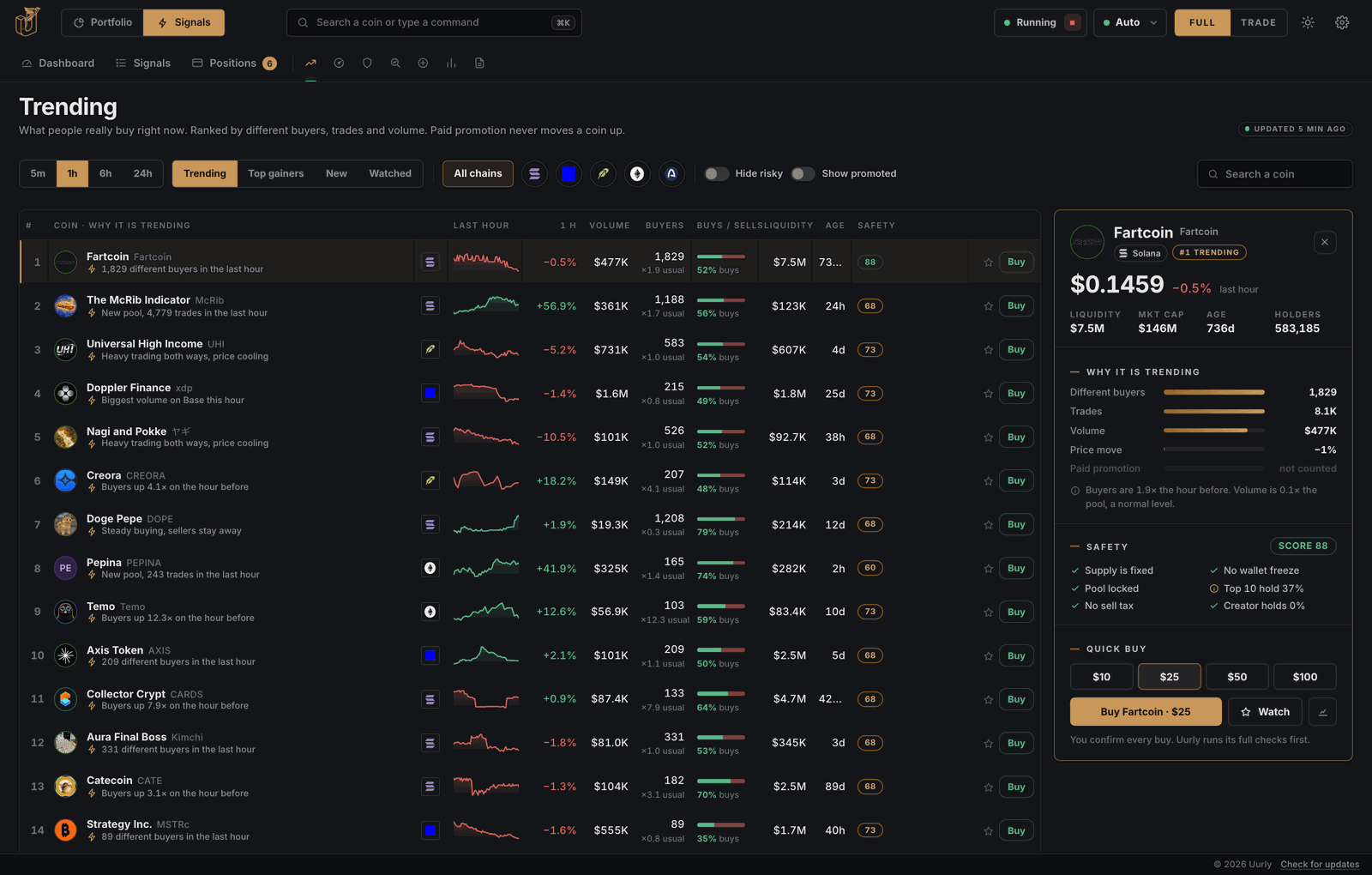1372x875 pixels.
Task: Open the magnifier search icon in navigation
Action: 395,63
